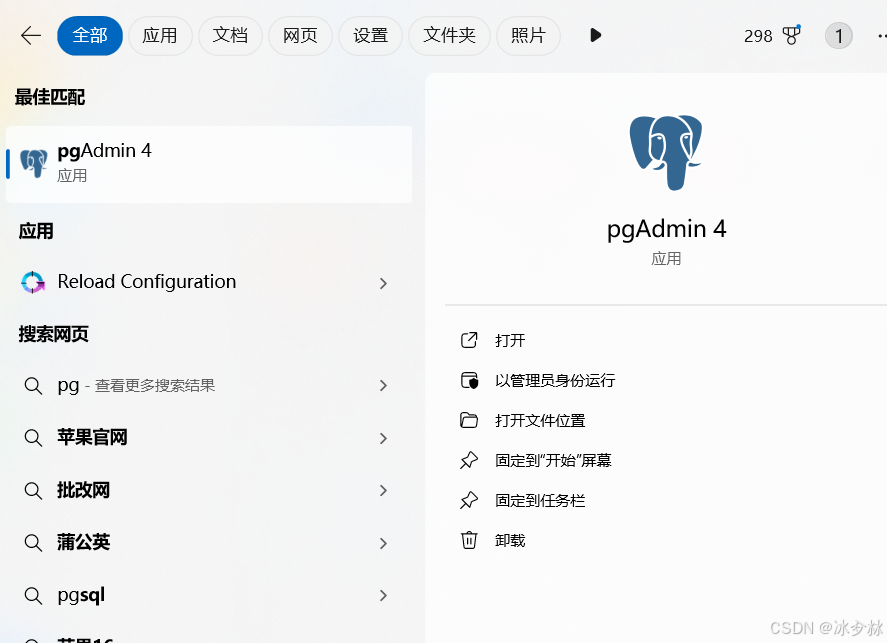The width and height of the screenshot is (887, 643).
Task: Click the search icon beside 苹果官网
Action: coord(33,438)
